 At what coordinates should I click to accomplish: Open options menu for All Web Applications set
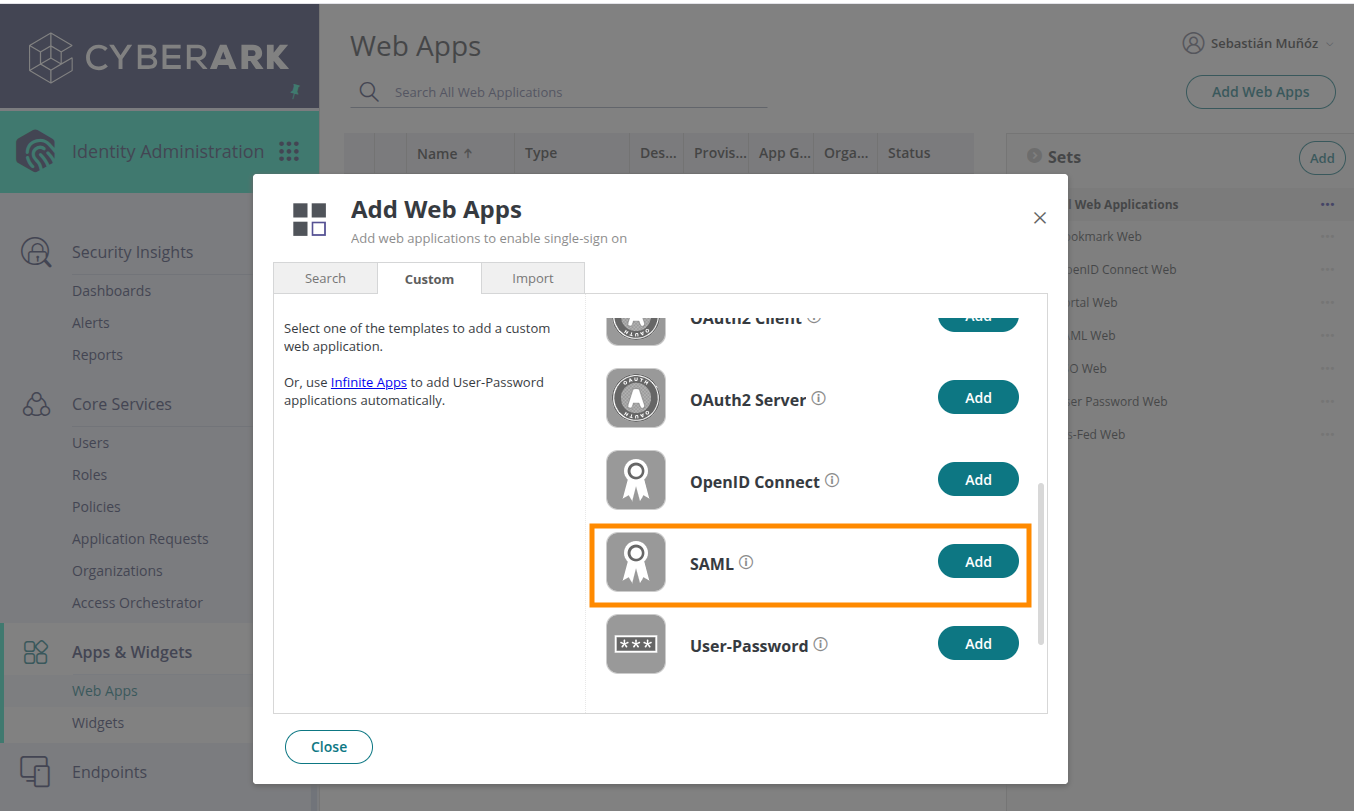click(x=1327, y=204)
